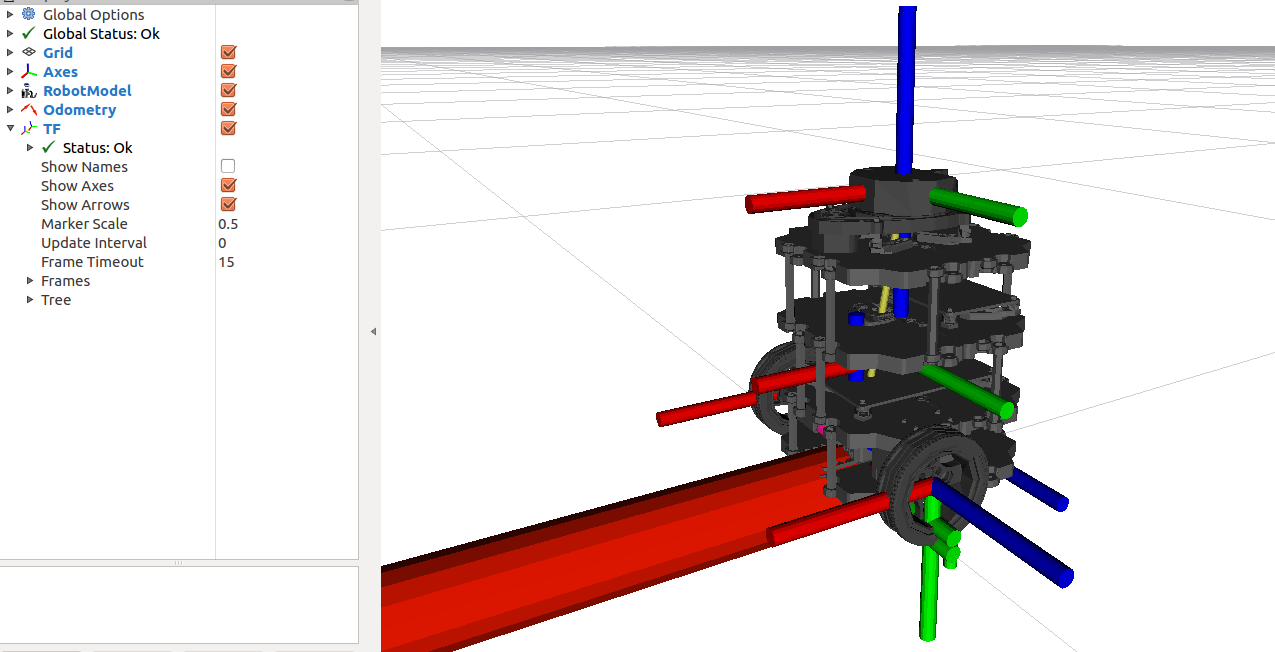
Task: Uncheck Show Arrows for TF
Action: click(228, 204)
